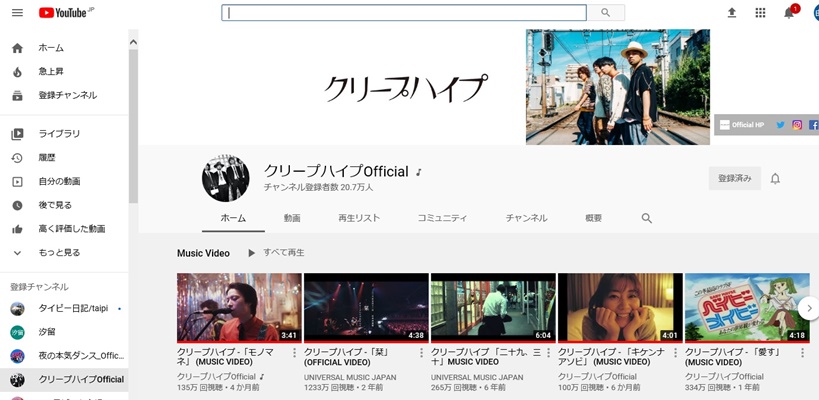Image resolution: width=819 pixels, height=400 pixels.
Task: Show next videos with carousel arrow
Action: pos(809,309)
